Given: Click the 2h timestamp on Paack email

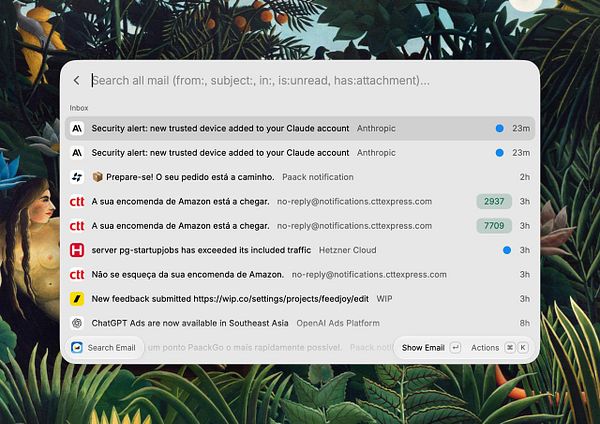Looking at the screenshot, I should [x=525, y=177].
